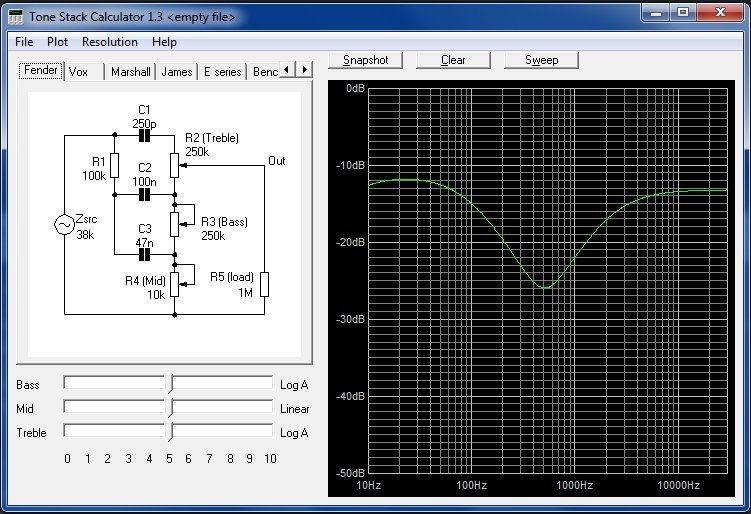Click the Bass slider handle
This screenshot has width=751, height=514.
pyautogui.click(x=169, y=383)
